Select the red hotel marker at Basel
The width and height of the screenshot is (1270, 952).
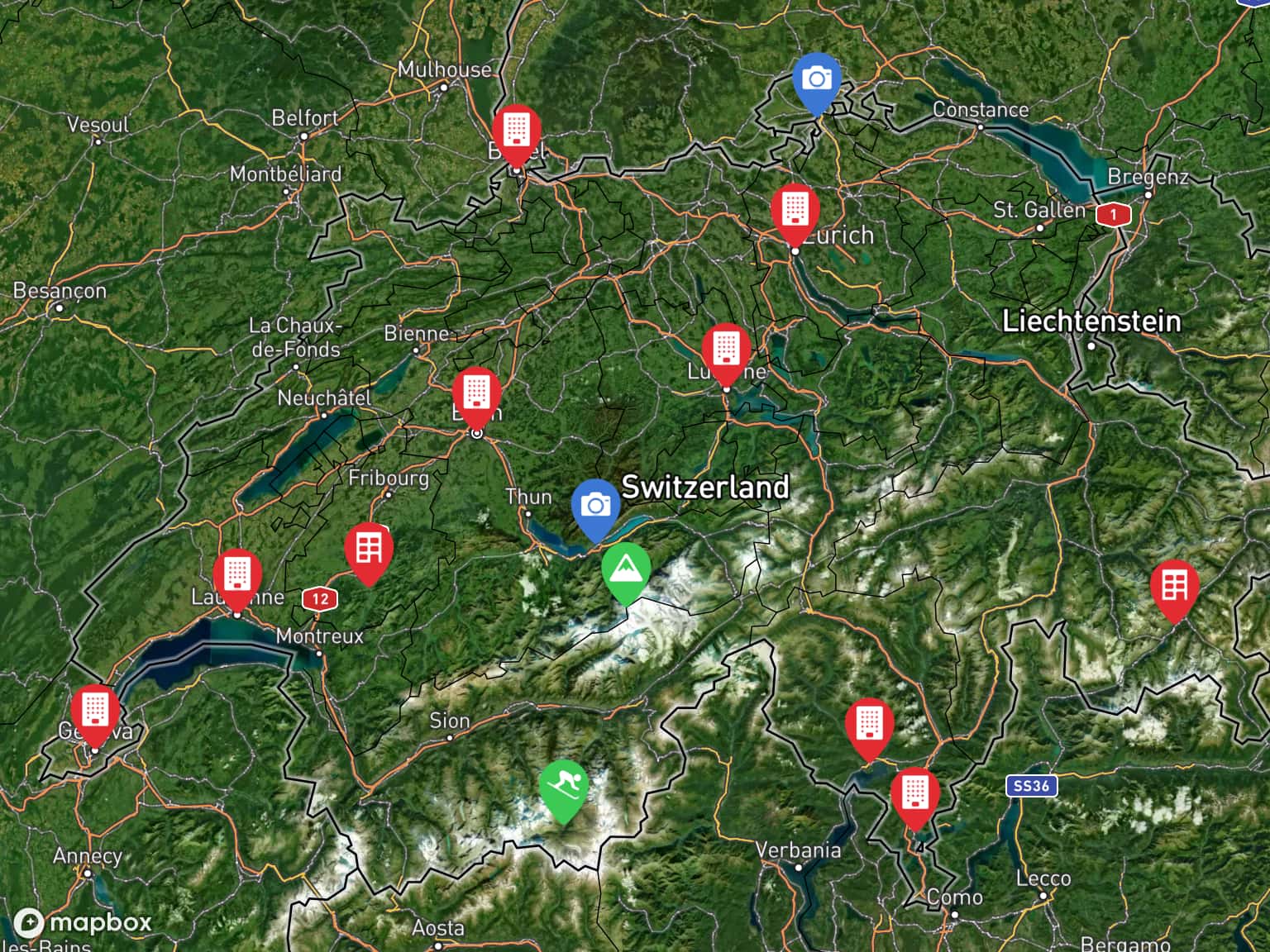[x=517, y=136]
